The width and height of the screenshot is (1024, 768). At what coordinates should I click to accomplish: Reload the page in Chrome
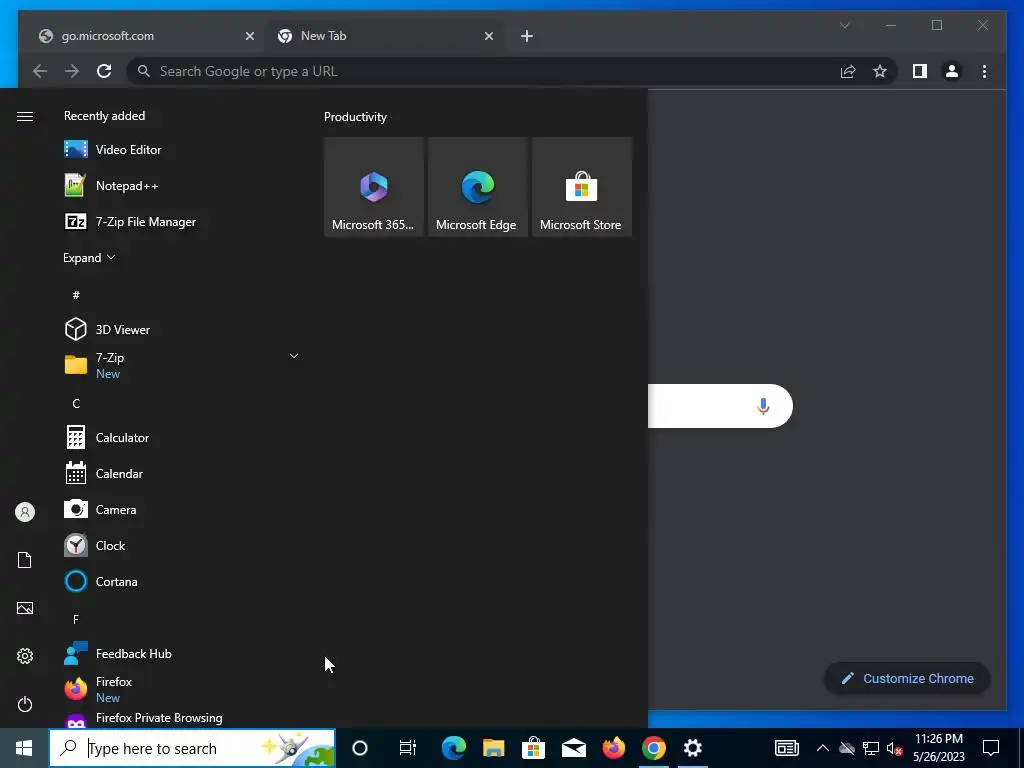[x=104, y=71]
